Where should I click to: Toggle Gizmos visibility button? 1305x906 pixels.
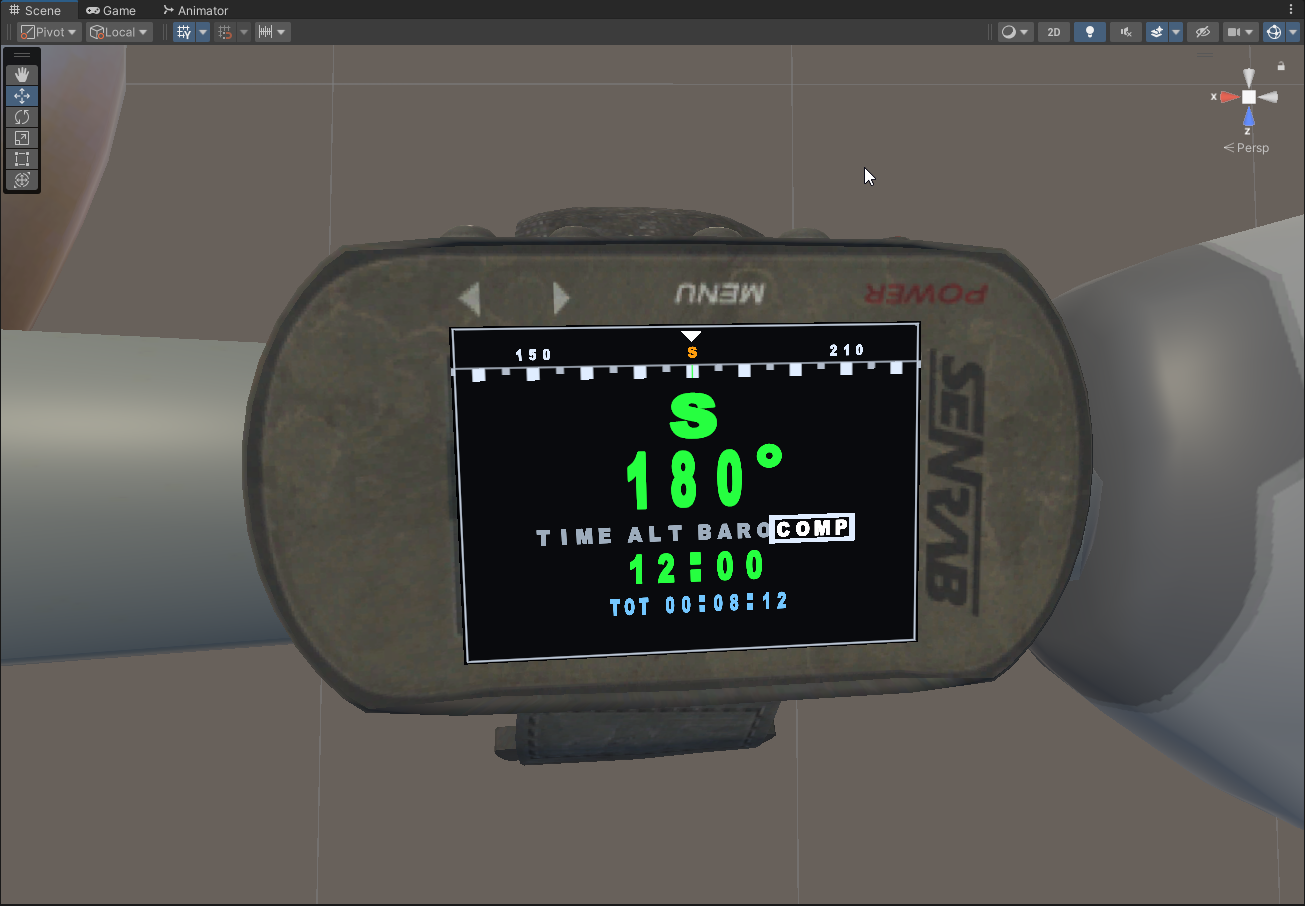1273,32
